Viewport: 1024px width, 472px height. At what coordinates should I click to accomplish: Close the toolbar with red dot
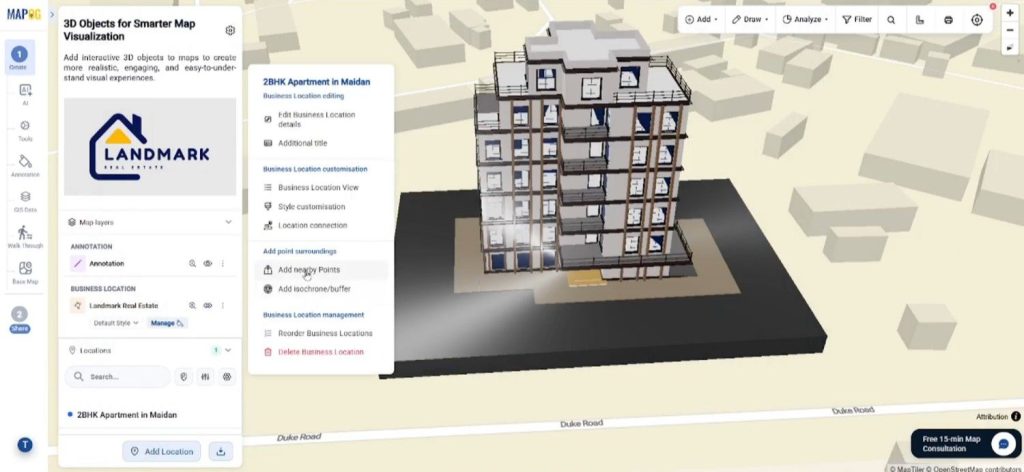click(993, 7)
